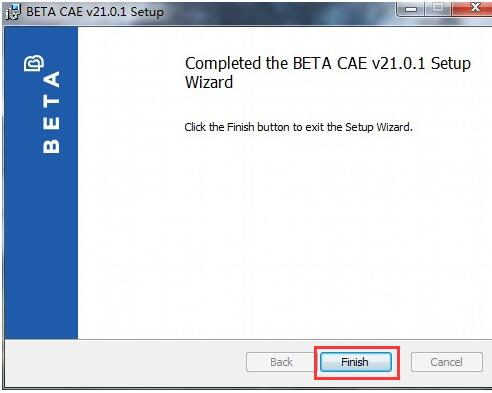The image size is (492, 393).
Task: Click the letter B in vertical BETA wordmark
Action: 51,146
